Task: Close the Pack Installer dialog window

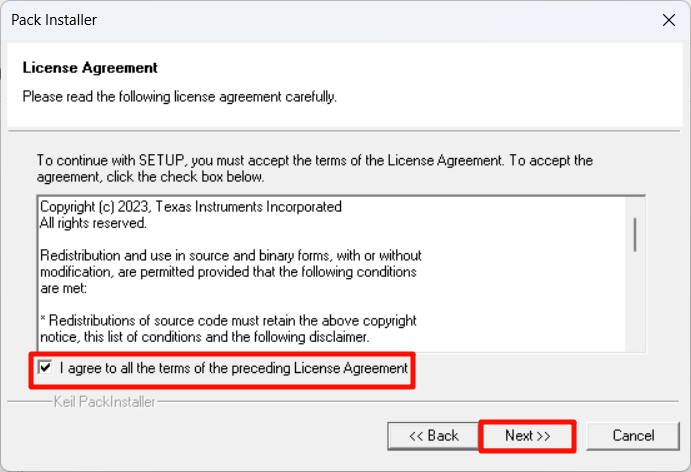Action: (669, 20)
